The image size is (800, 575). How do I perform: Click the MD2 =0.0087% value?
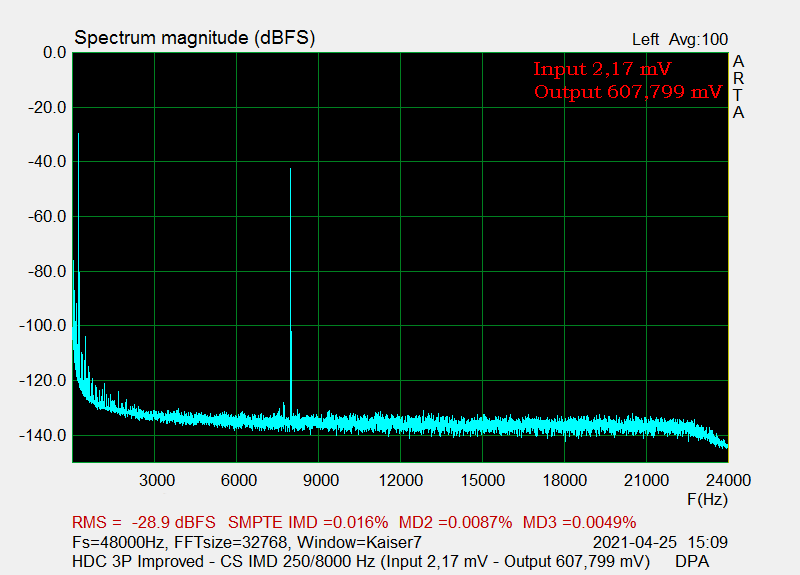[x=455, y=522]
